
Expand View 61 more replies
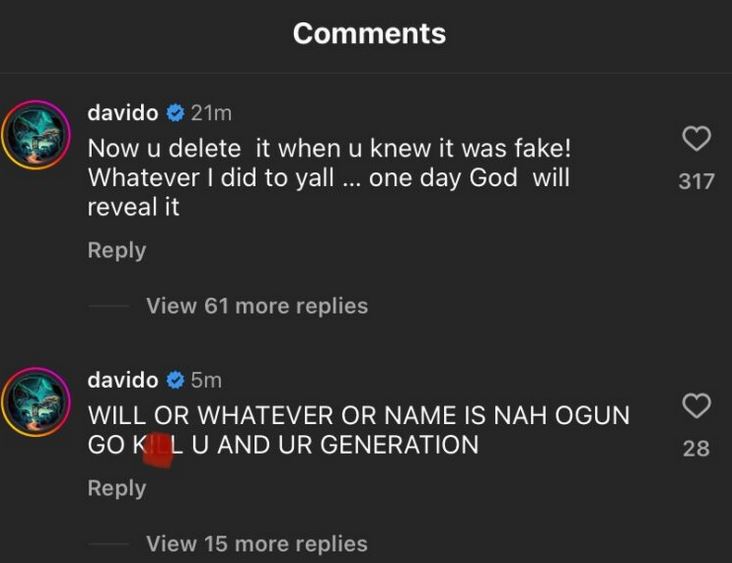coord(256,306)
